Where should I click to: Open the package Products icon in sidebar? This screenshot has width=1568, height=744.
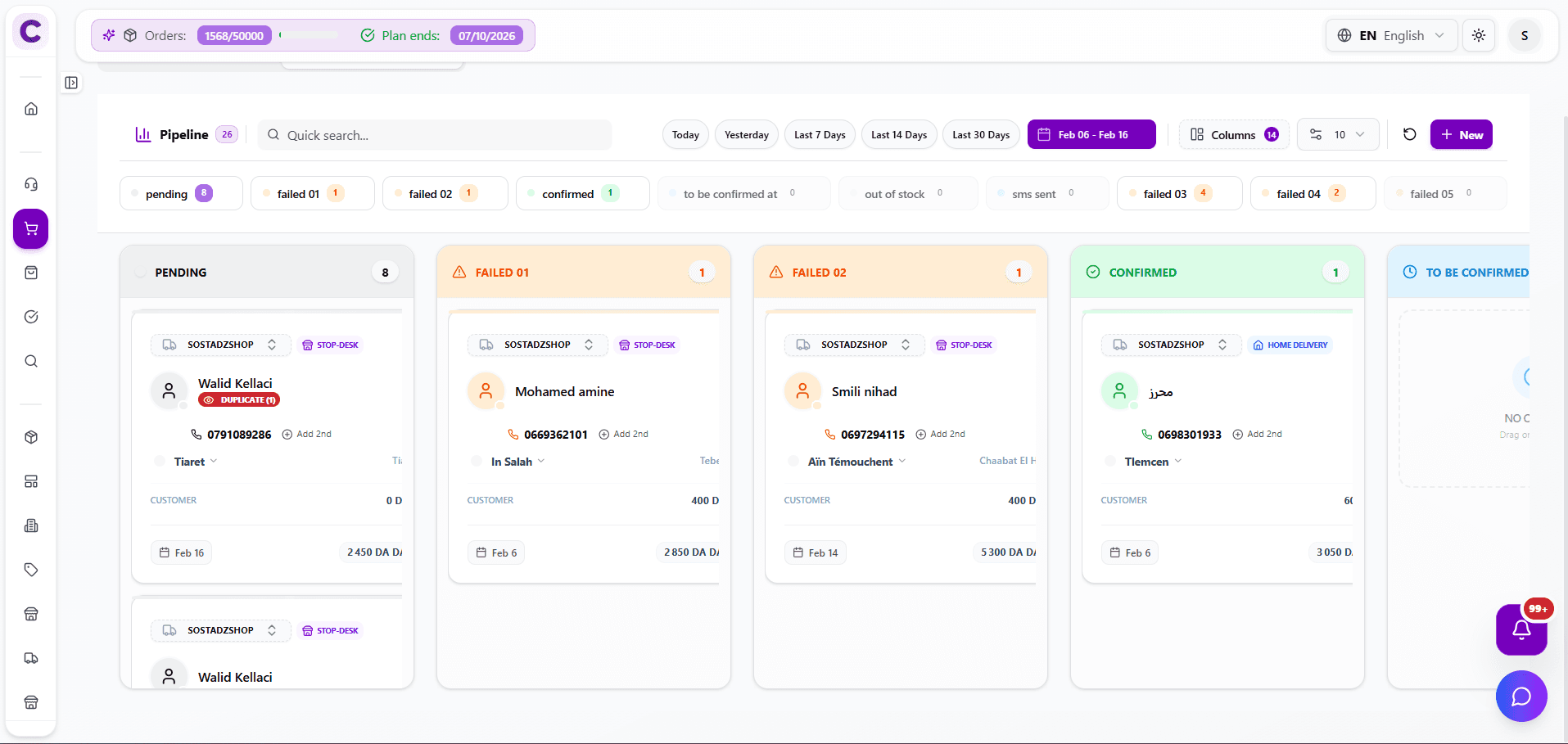tap(30, 437)
